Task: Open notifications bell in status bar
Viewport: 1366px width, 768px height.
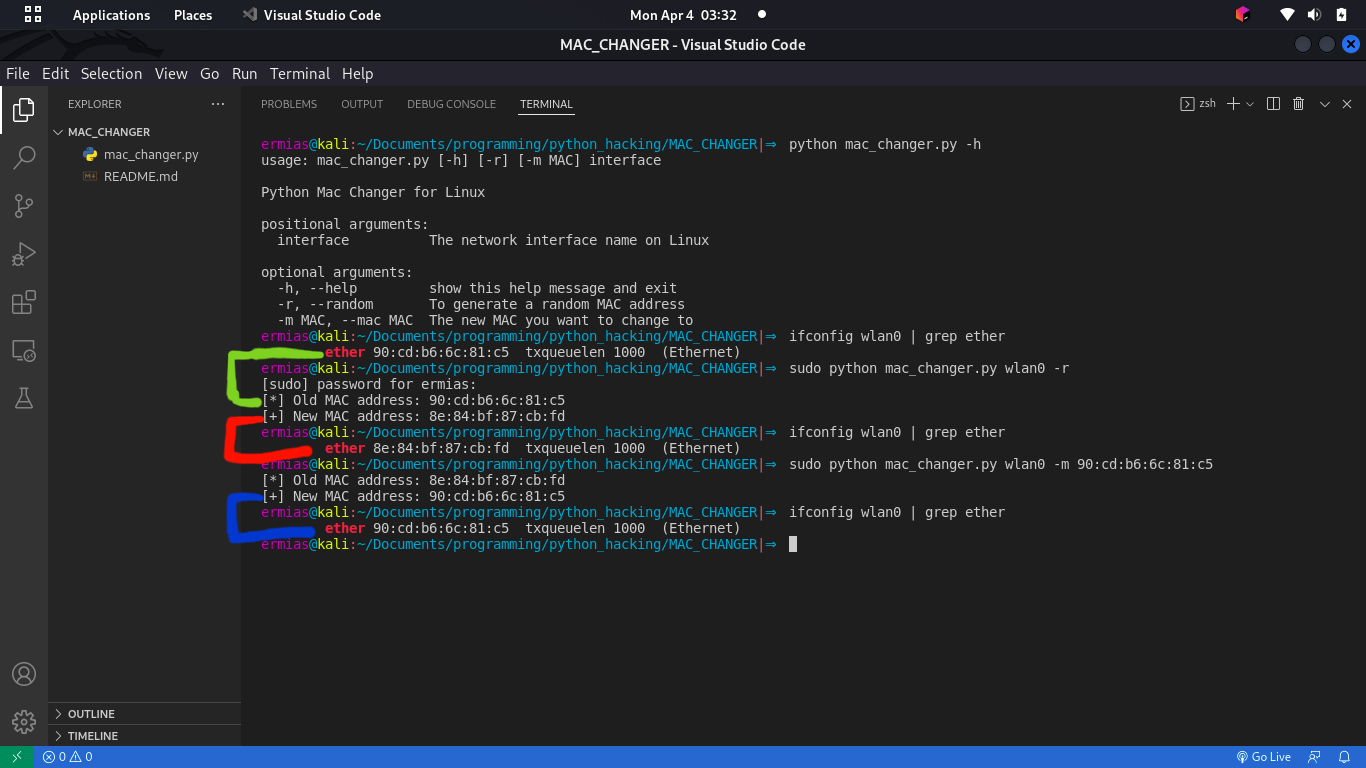Action: 1344,757
